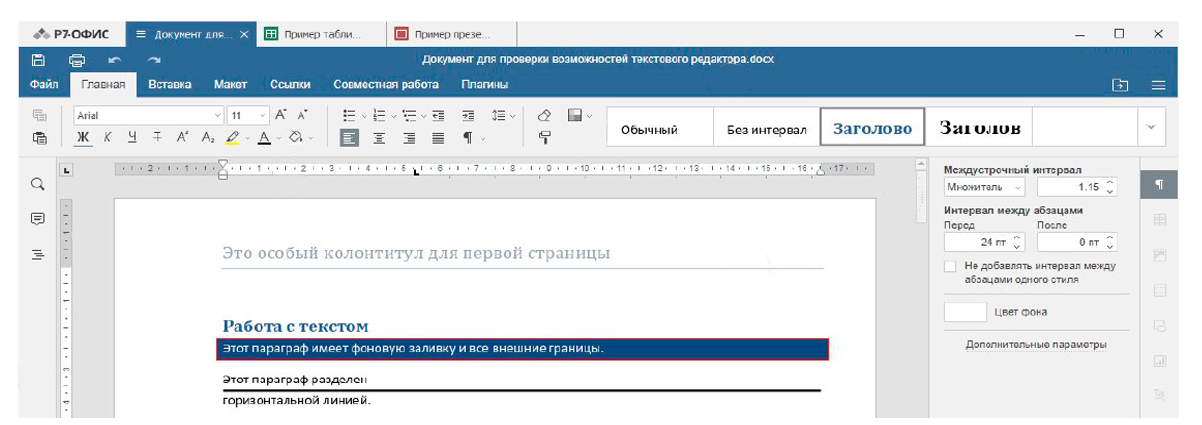Open text art settings in right sidebar

coord(1159,395)
